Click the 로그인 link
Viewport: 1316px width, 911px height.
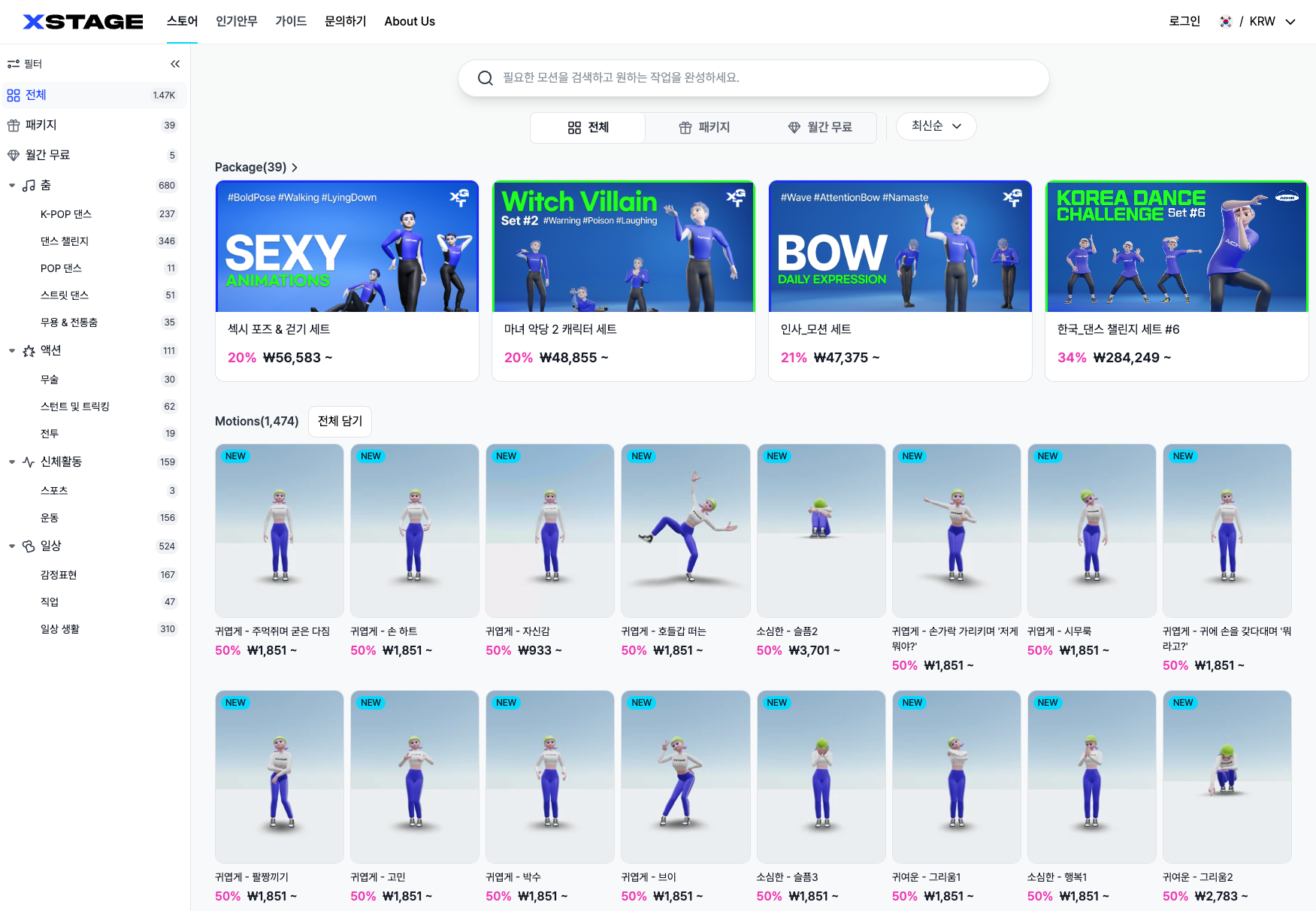click(x=1184, y=22)
